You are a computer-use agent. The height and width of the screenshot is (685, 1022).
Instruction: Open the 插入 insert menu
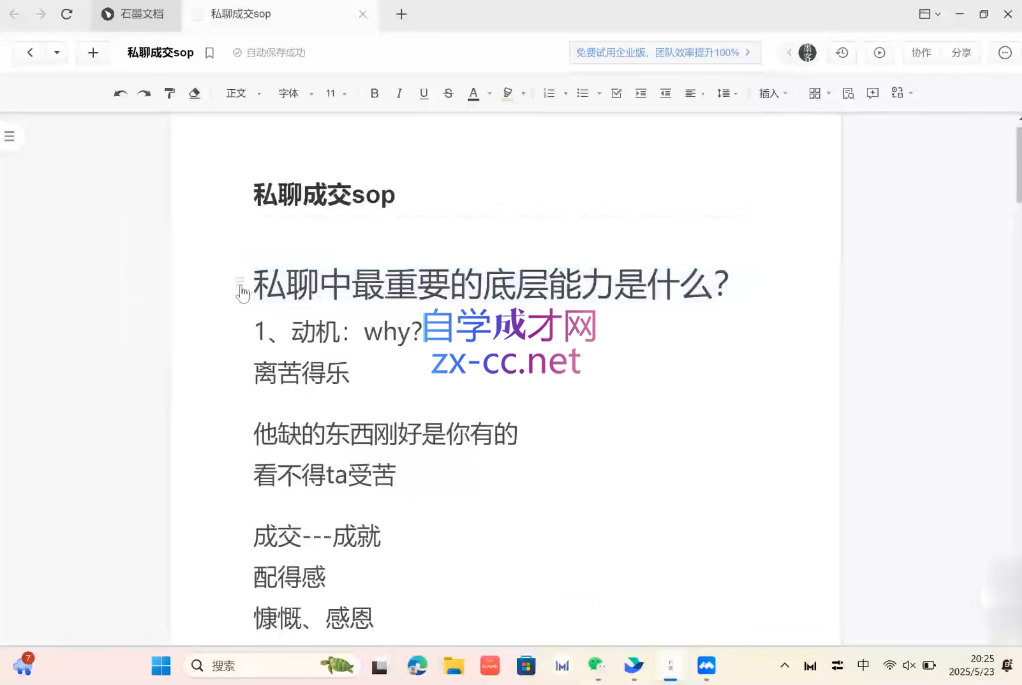(x=773, y=93)
